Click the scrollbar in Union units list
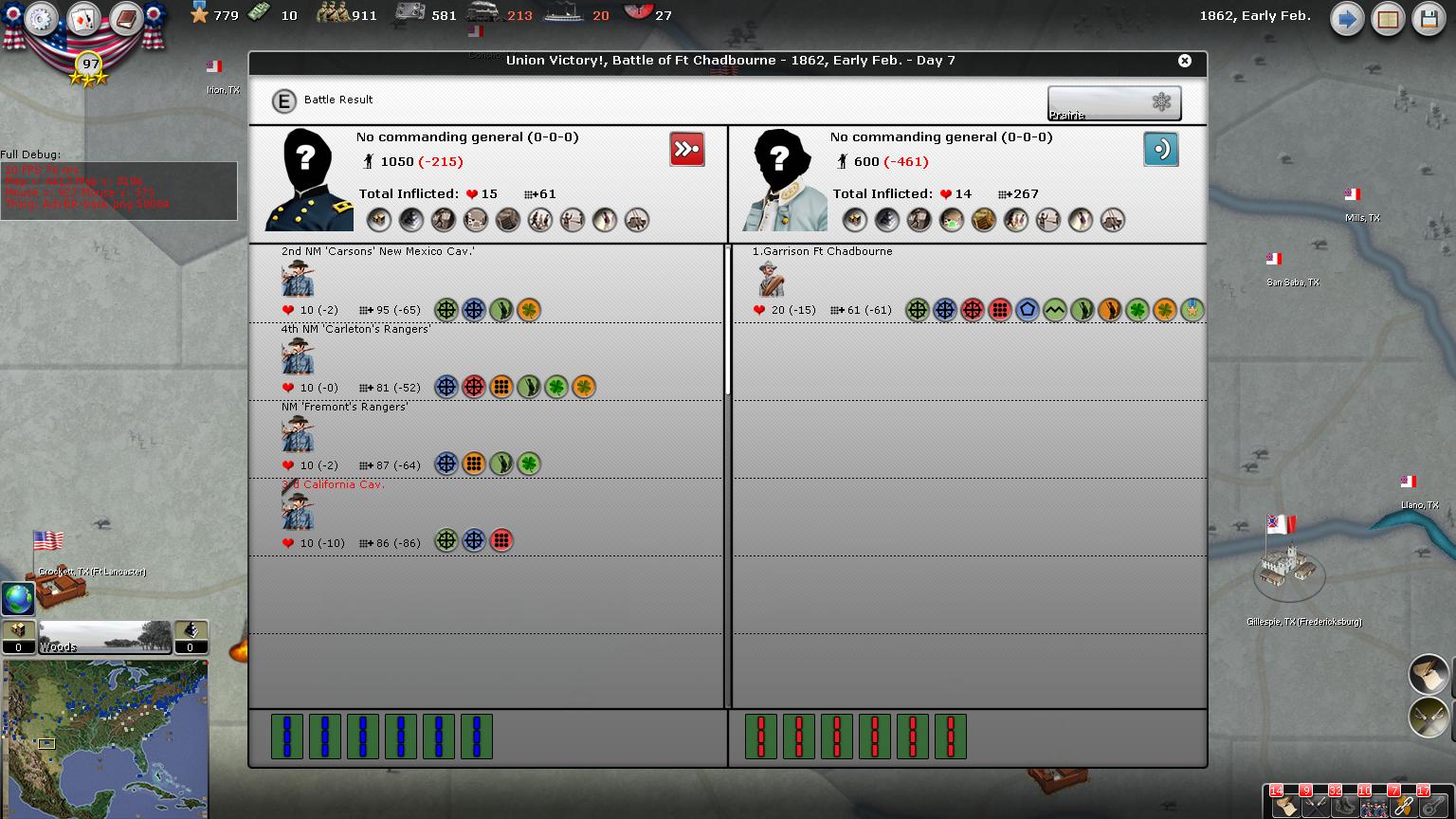1456x819 pixels. (727, 322)
